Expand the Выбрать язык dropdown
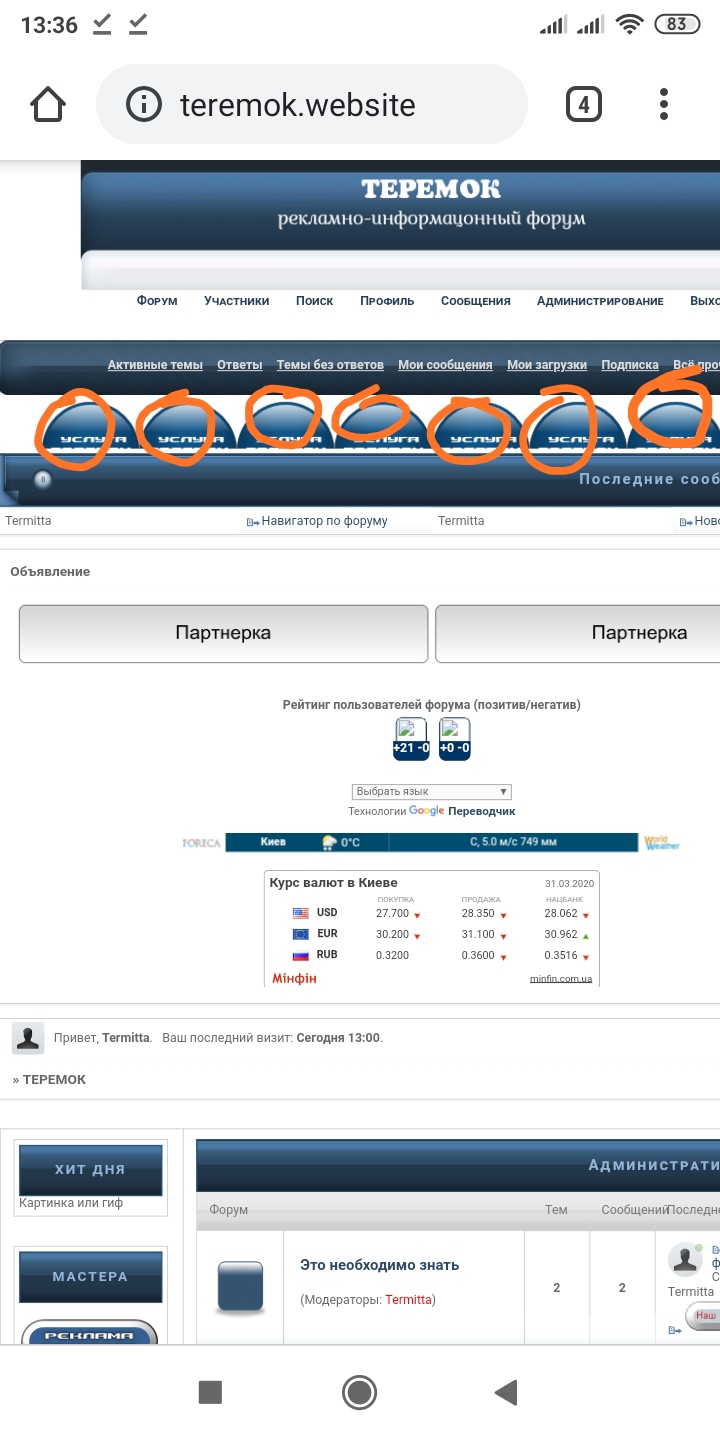This screenshot has width=720, height=1440. (x=432, y=791)
